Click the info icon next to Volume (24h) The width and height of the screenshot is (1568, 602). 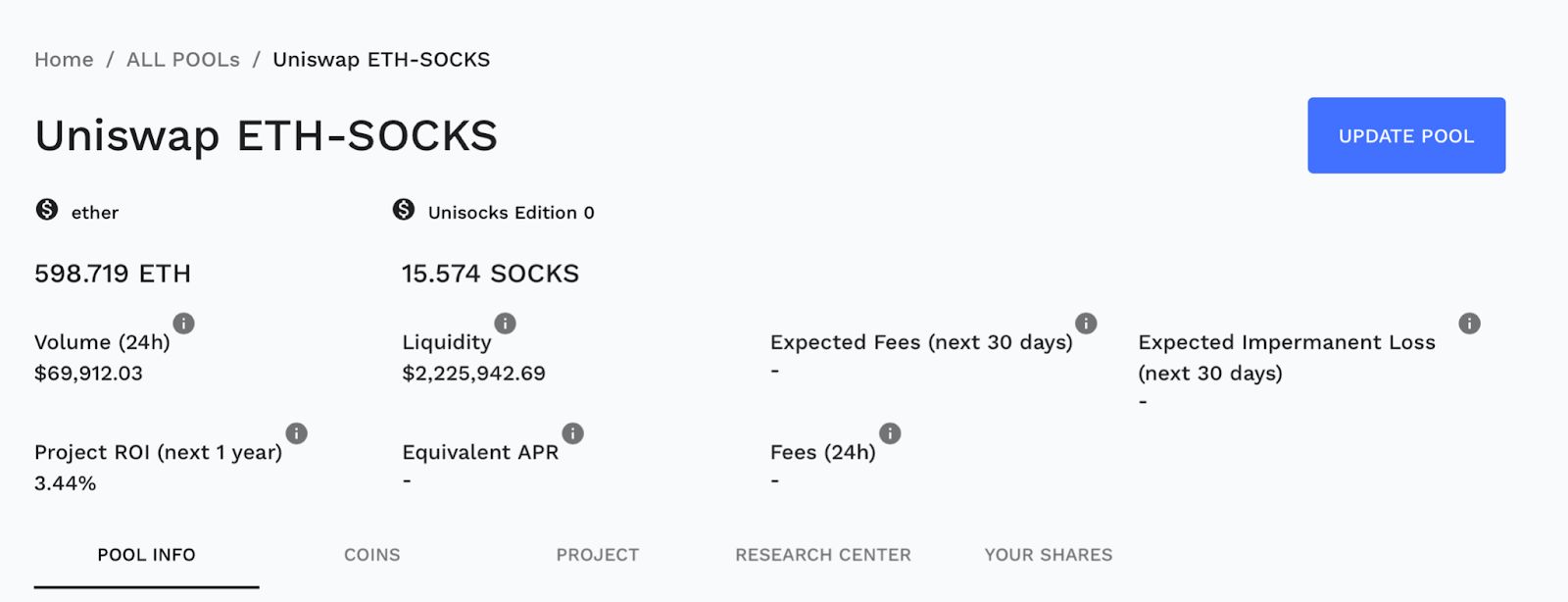tap(183, 324)
